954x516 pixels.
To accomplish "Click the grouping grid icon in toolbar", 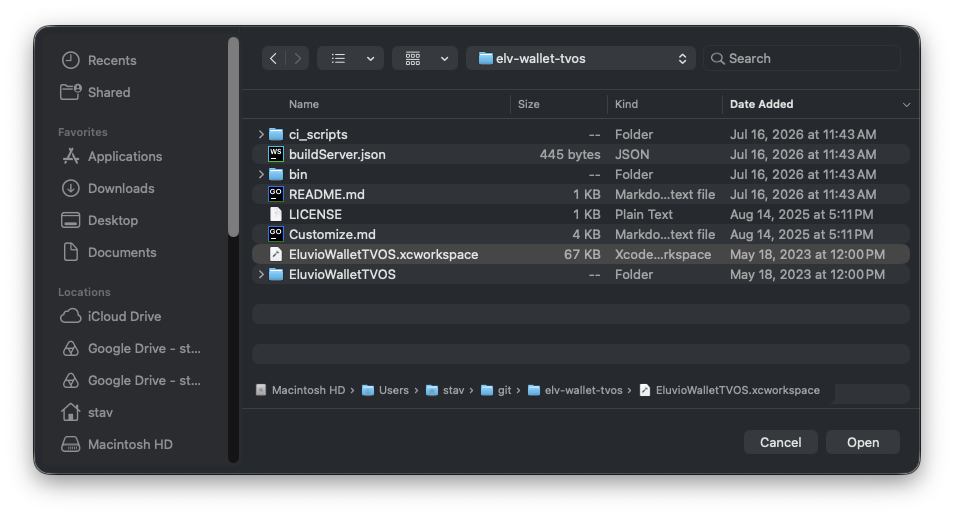I will [x=413, y=58].
